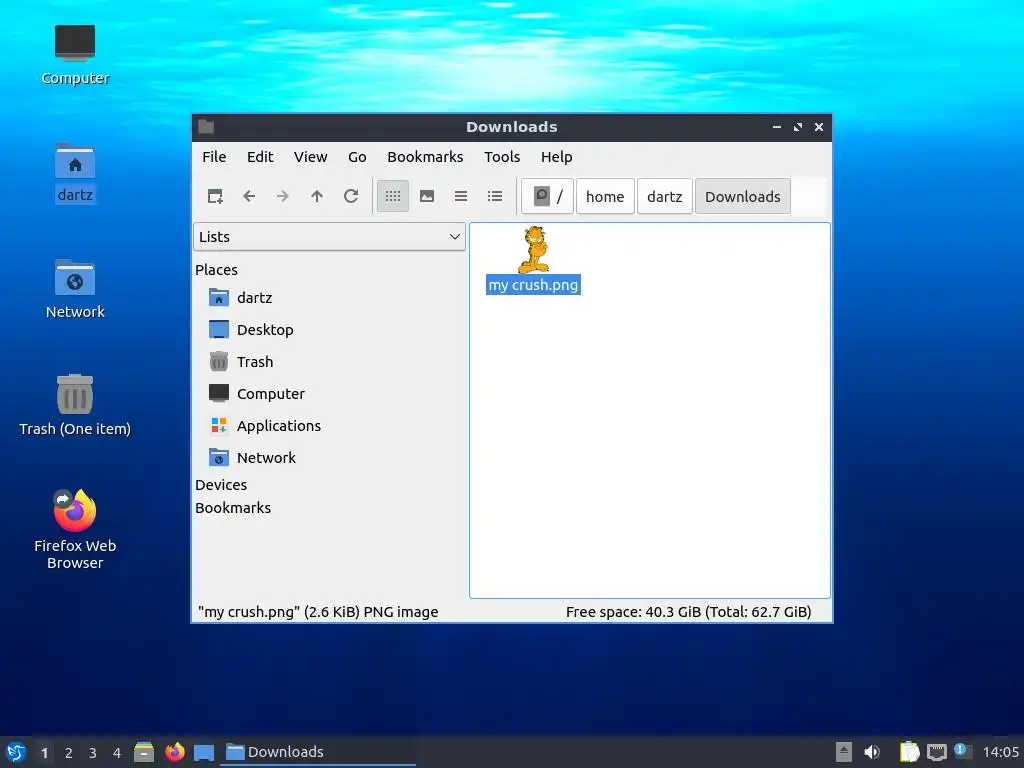Click the root filesystem path button

tap(548, 196)
